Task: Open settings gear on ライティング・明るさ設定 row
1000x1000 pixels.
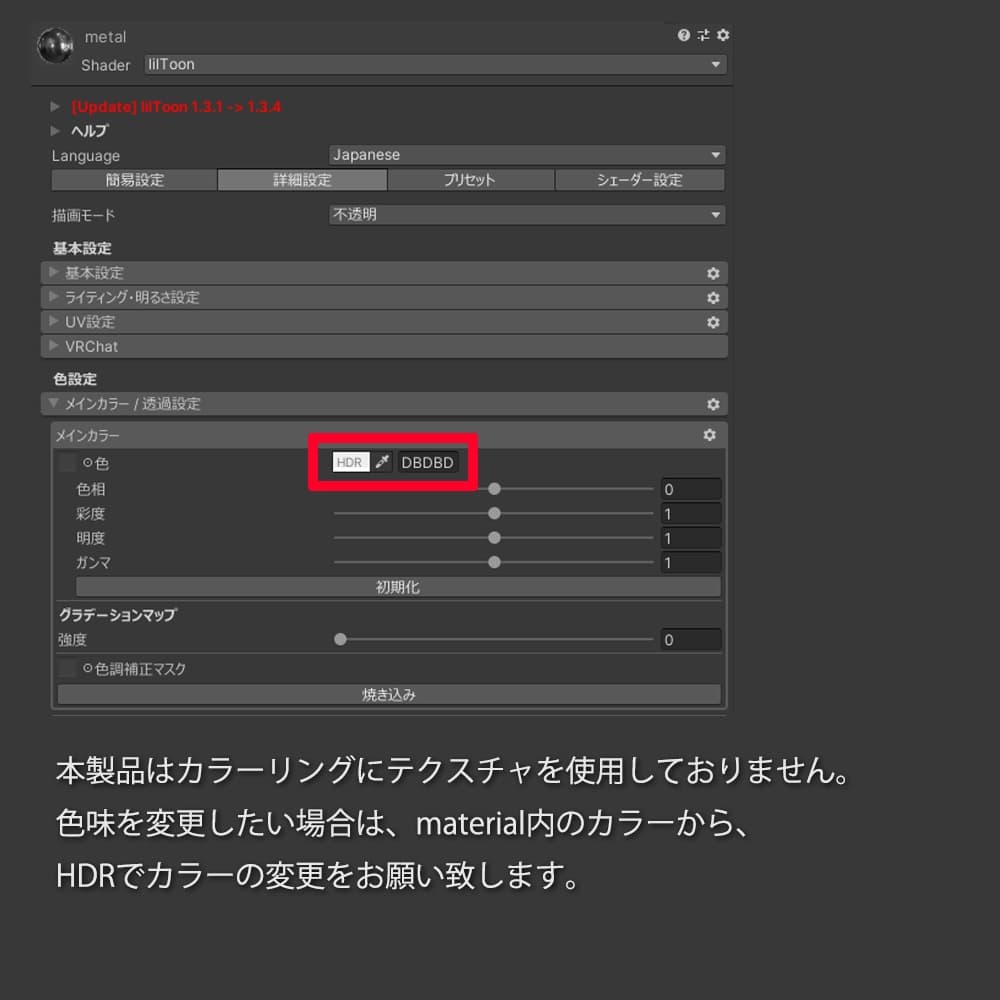Action: coord(713,297)
